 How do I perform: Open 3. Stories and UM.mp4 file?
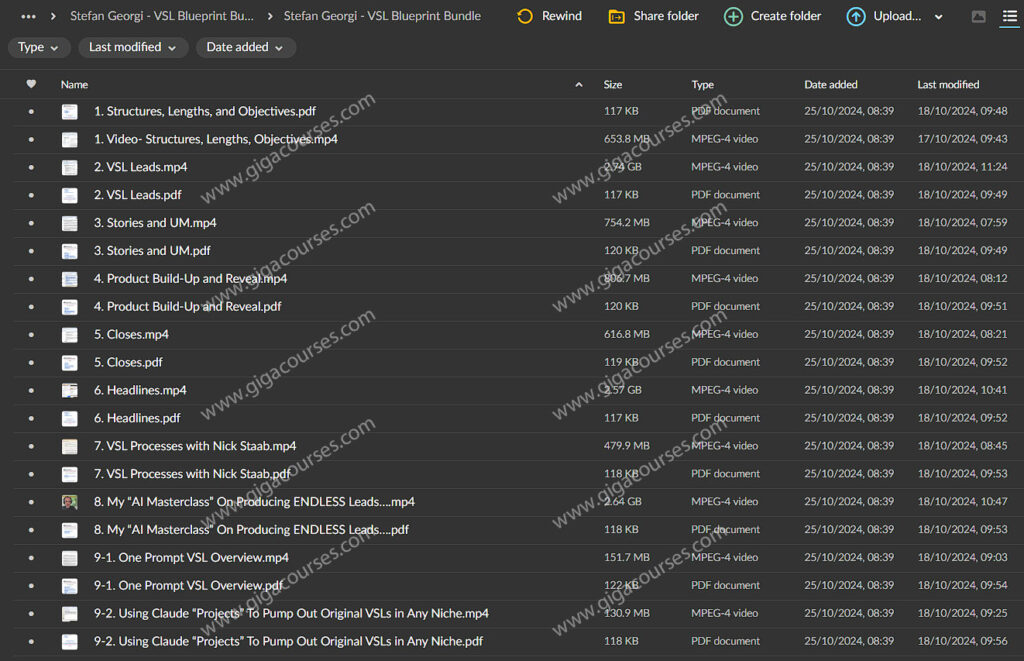(x=155, y=223)
